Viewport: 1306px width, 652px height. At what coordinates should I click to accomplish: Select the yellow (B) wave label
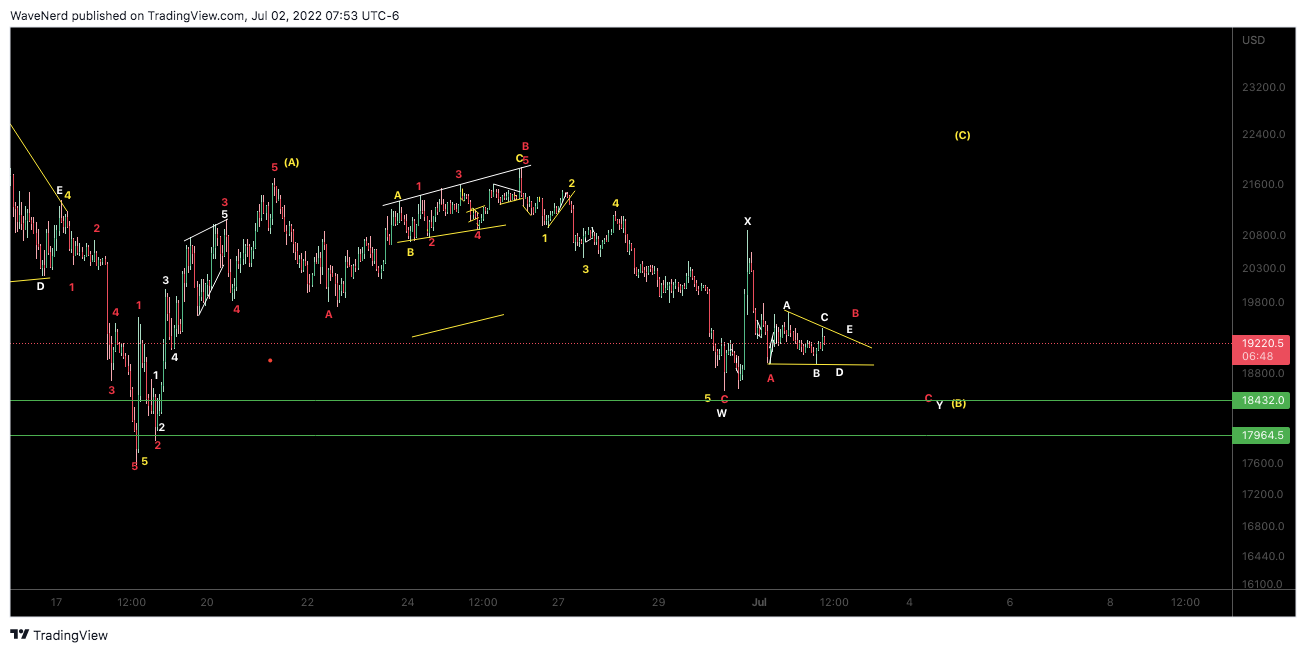click(x=958, y=404)
